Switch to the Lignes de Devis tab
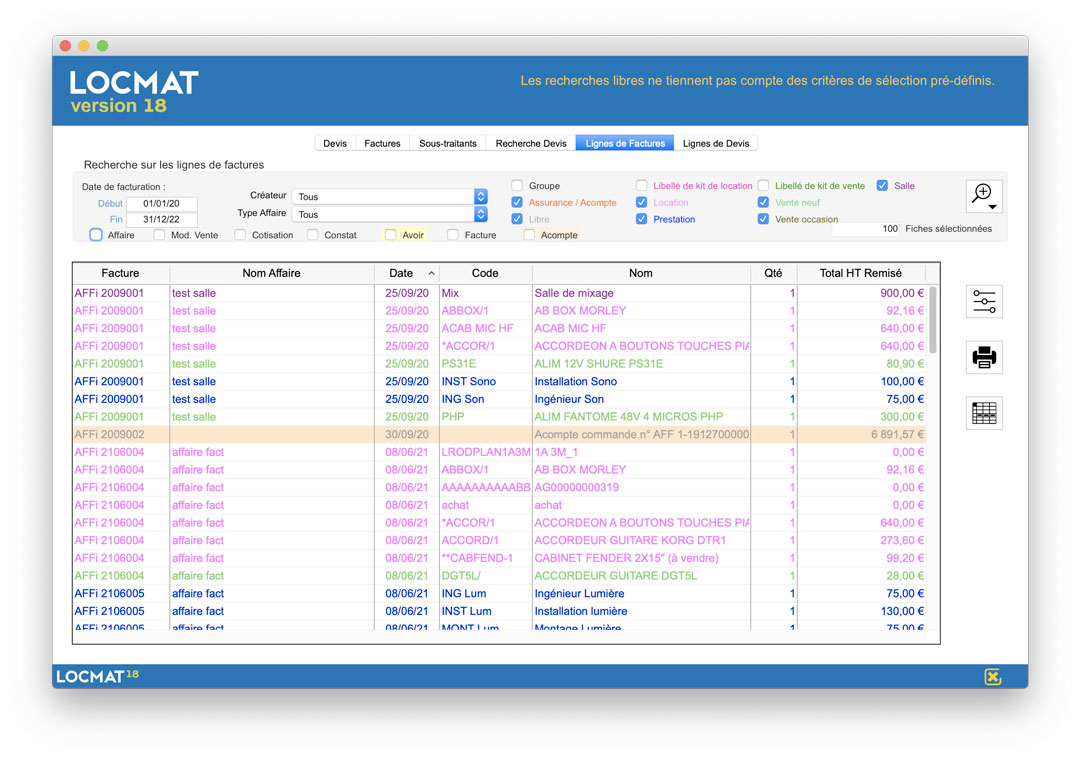This screenshot has width=1080, height=757. pyautogui.click(x=716, y=143)
